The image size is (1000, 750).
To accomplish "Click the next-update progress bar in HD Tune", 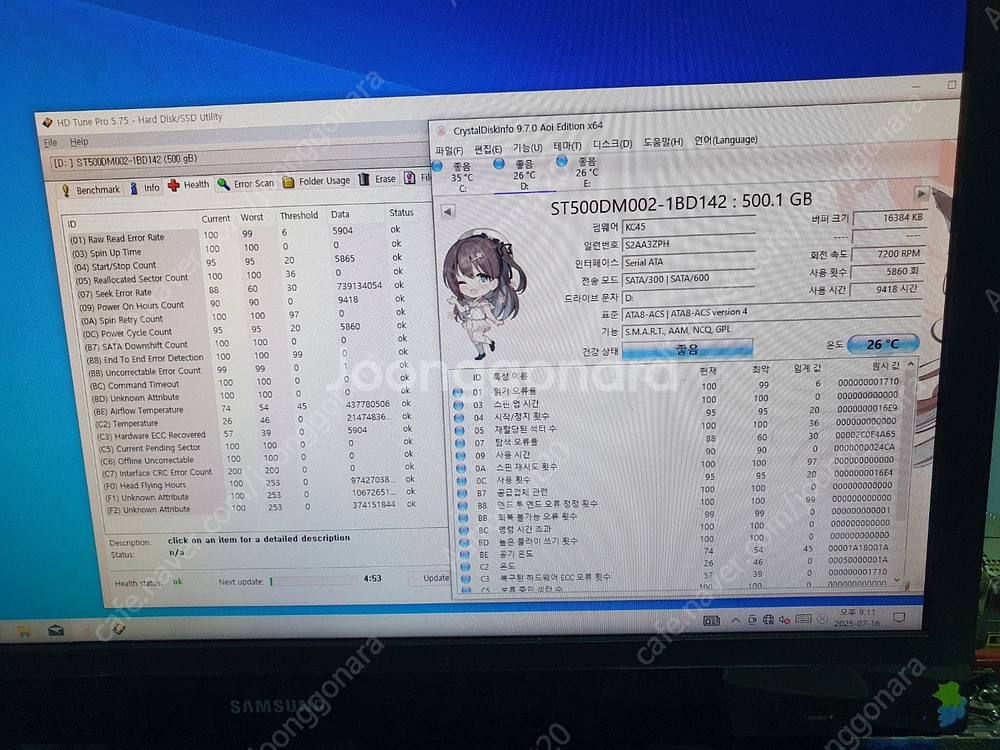I will pos(313,580).
